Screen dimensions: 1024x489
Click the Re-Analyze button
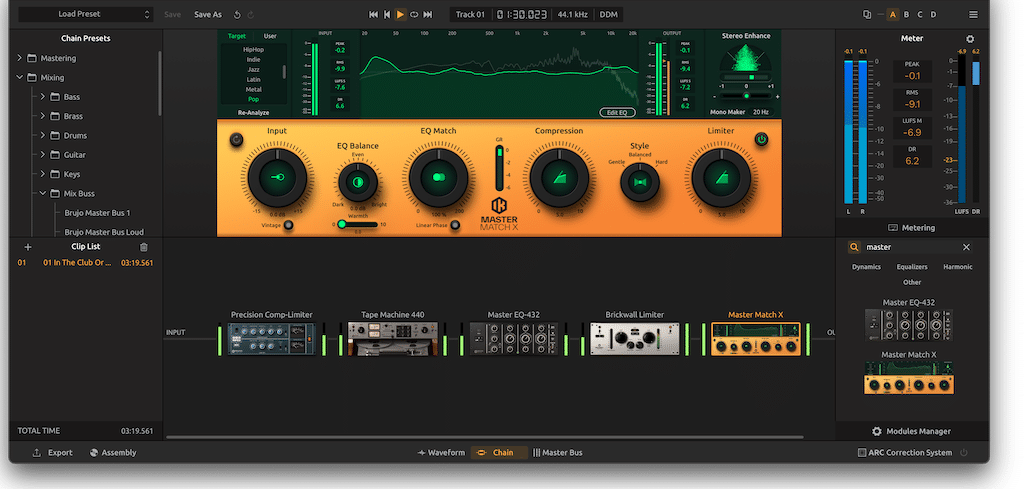[x=253, y=112]
